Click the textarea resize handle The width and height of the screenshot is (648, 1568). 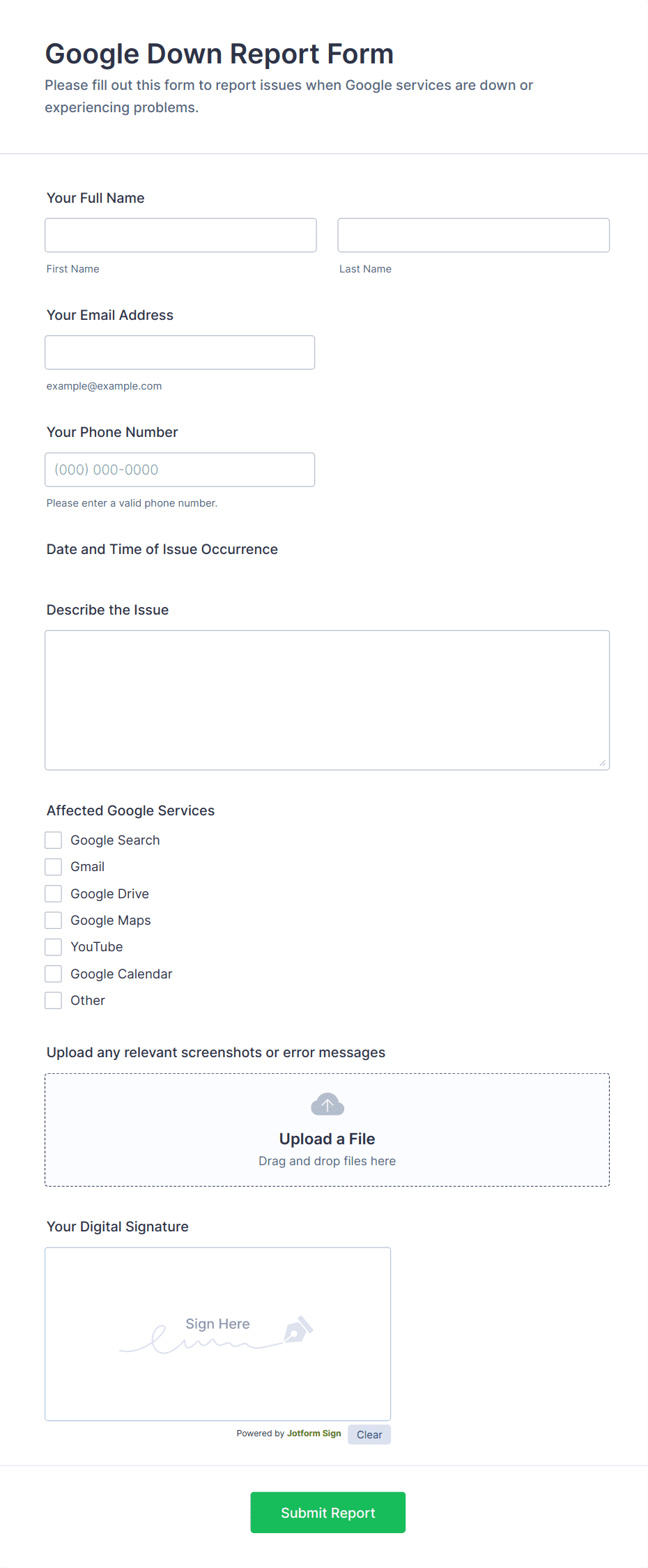coord(602,763)
